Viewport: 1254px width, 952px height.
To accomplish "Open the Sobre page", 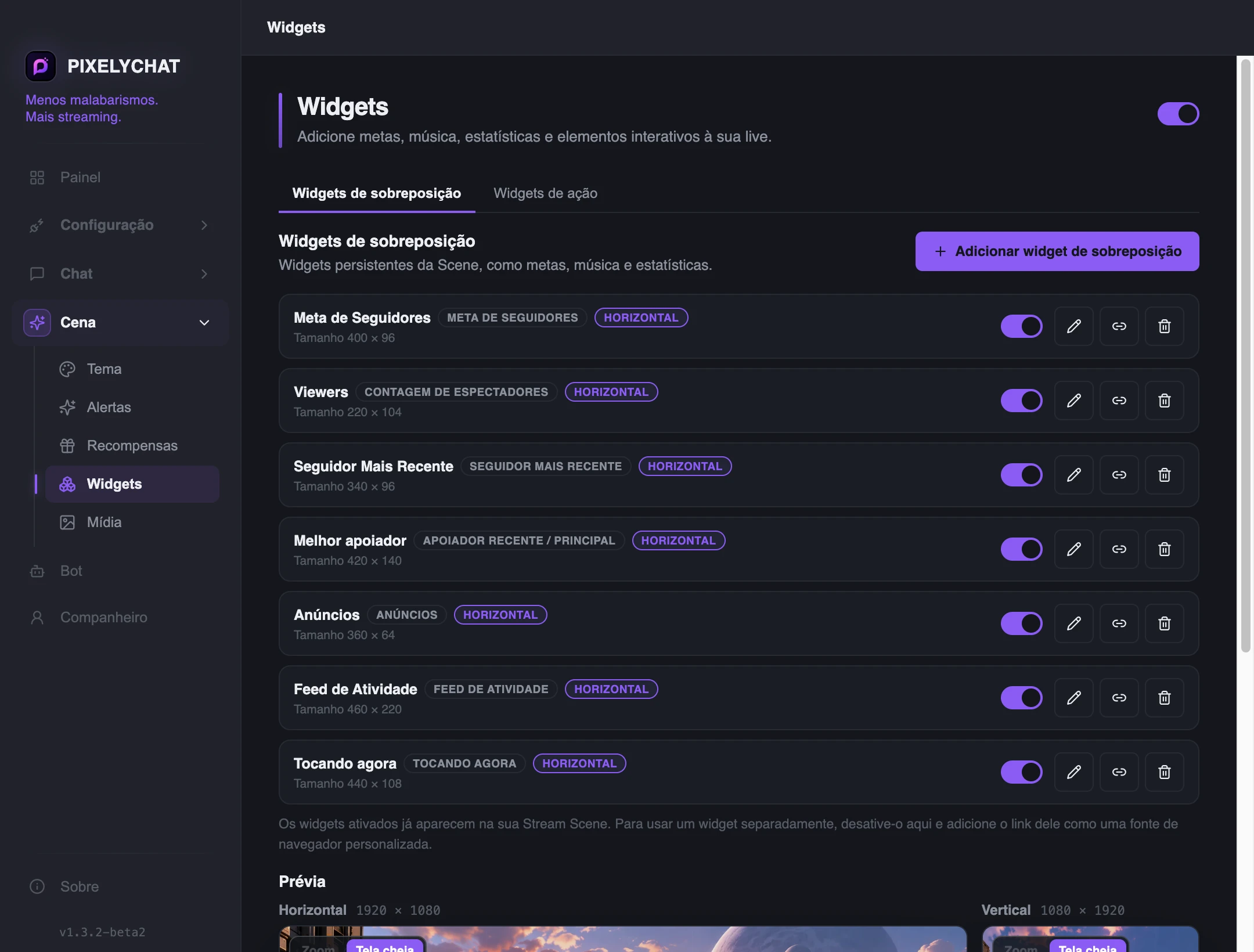I will 120,887.
